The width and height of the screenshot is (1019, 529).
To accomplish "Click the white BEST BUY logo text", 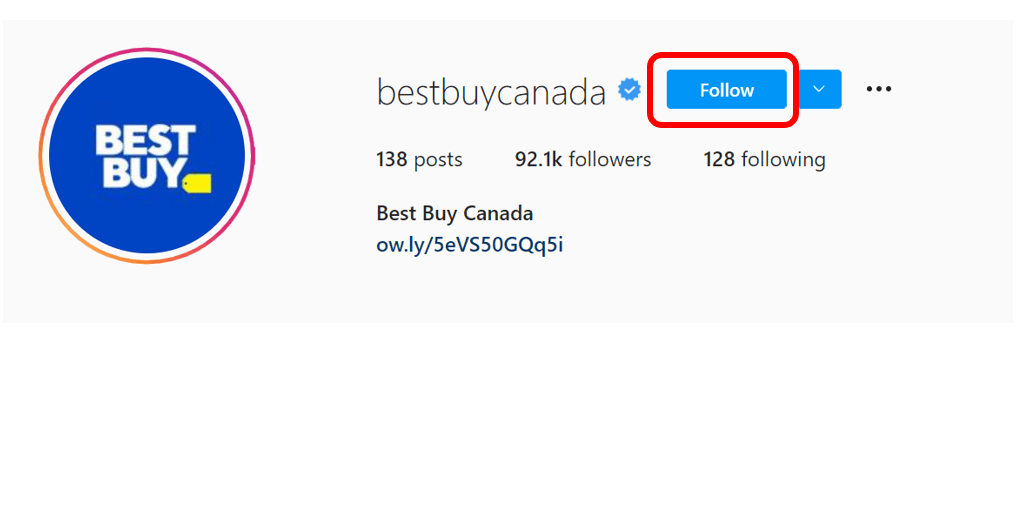I will (146, 157).
